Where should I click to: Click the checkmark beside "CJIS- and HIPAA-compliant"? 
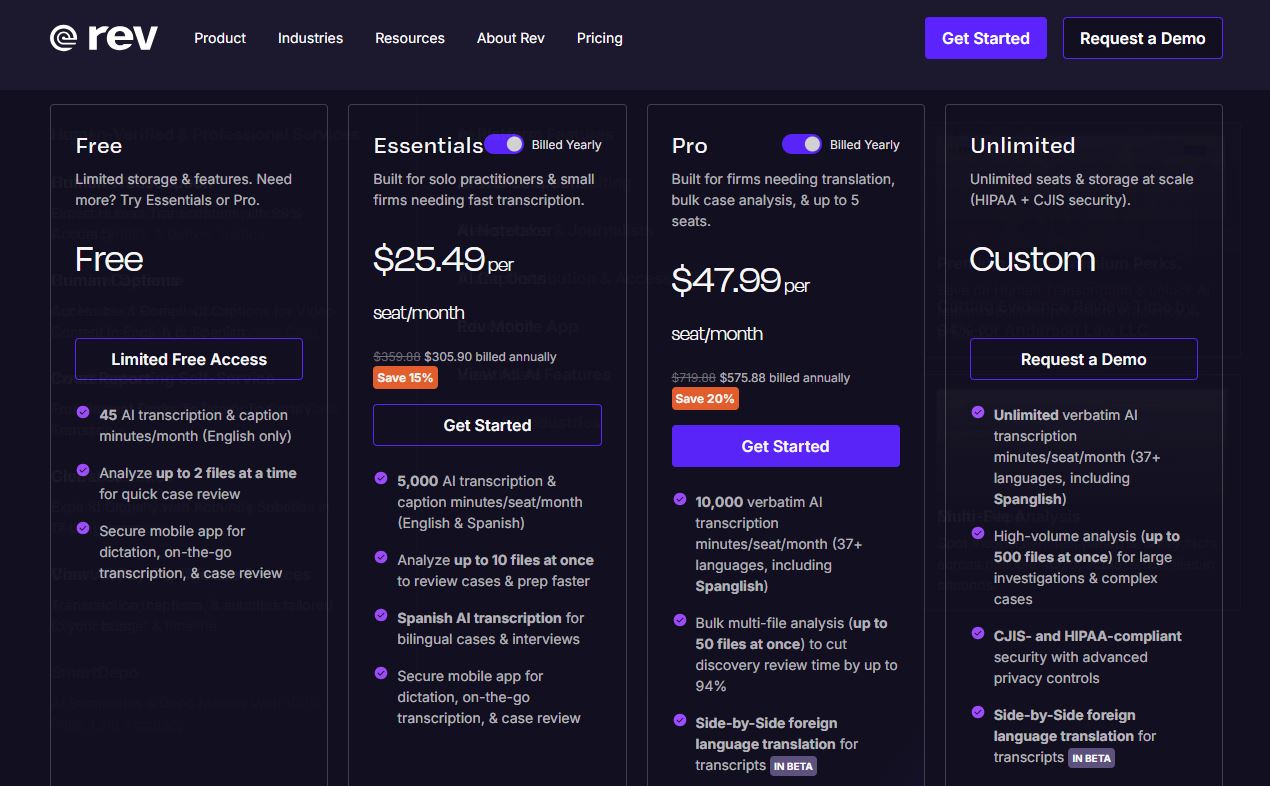coord(976,634)
